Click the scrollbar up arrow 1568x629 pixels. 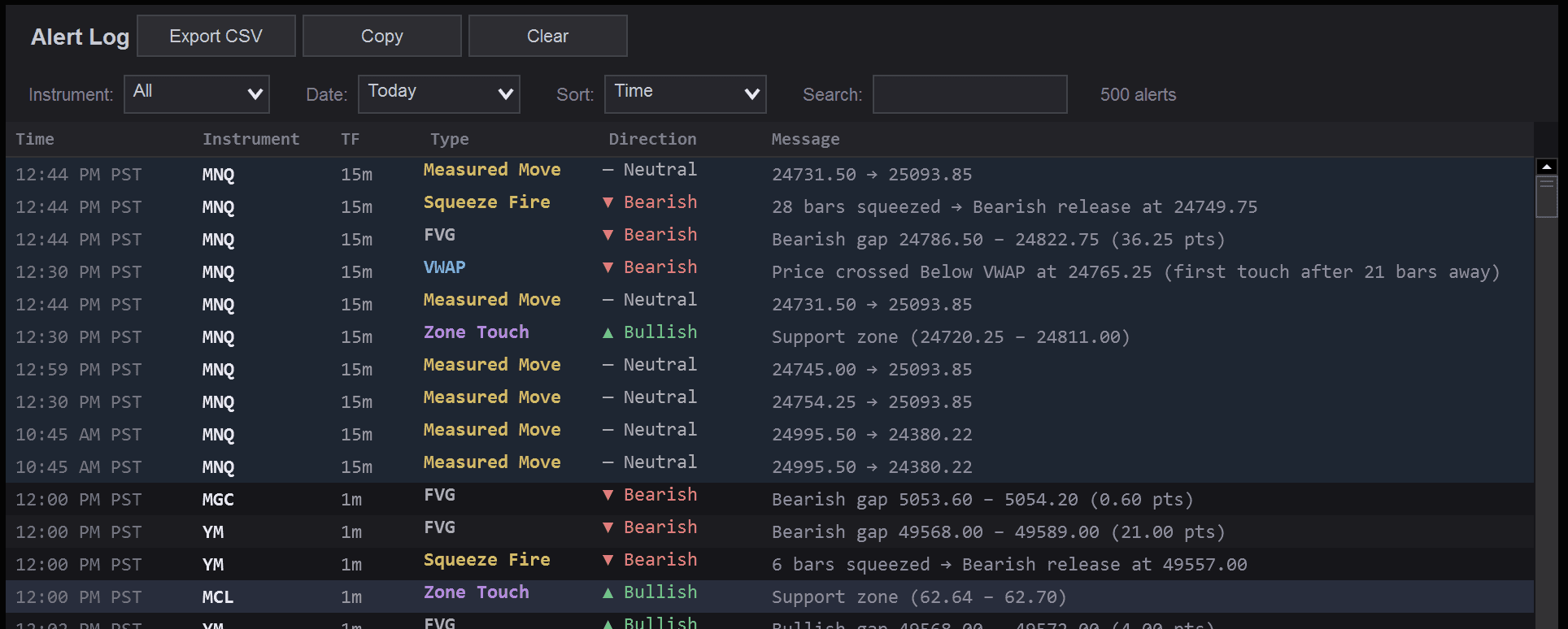click(1546, 167)
